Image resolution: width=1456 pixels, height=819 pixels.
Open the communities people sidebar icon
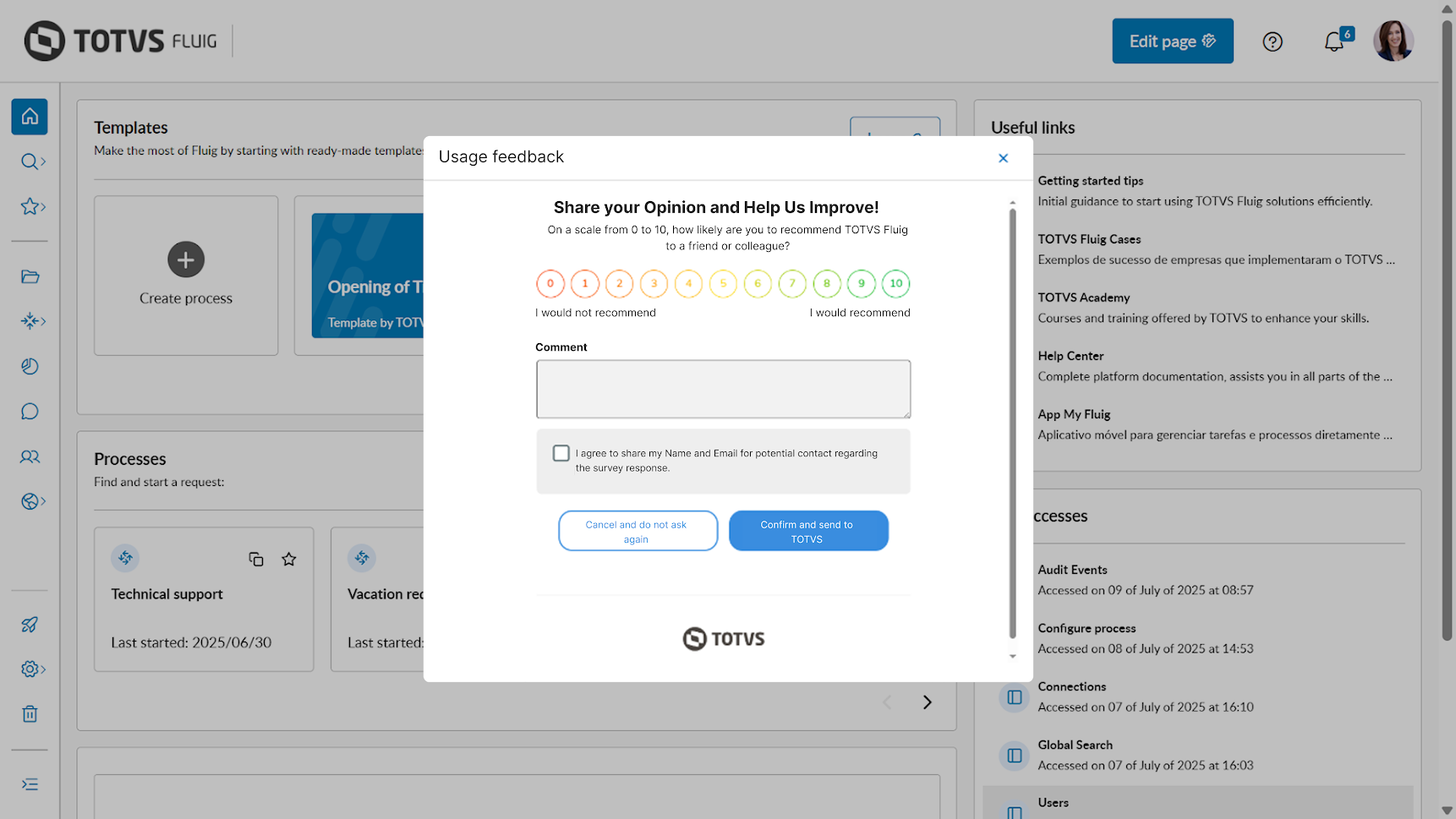coord(30,456)
